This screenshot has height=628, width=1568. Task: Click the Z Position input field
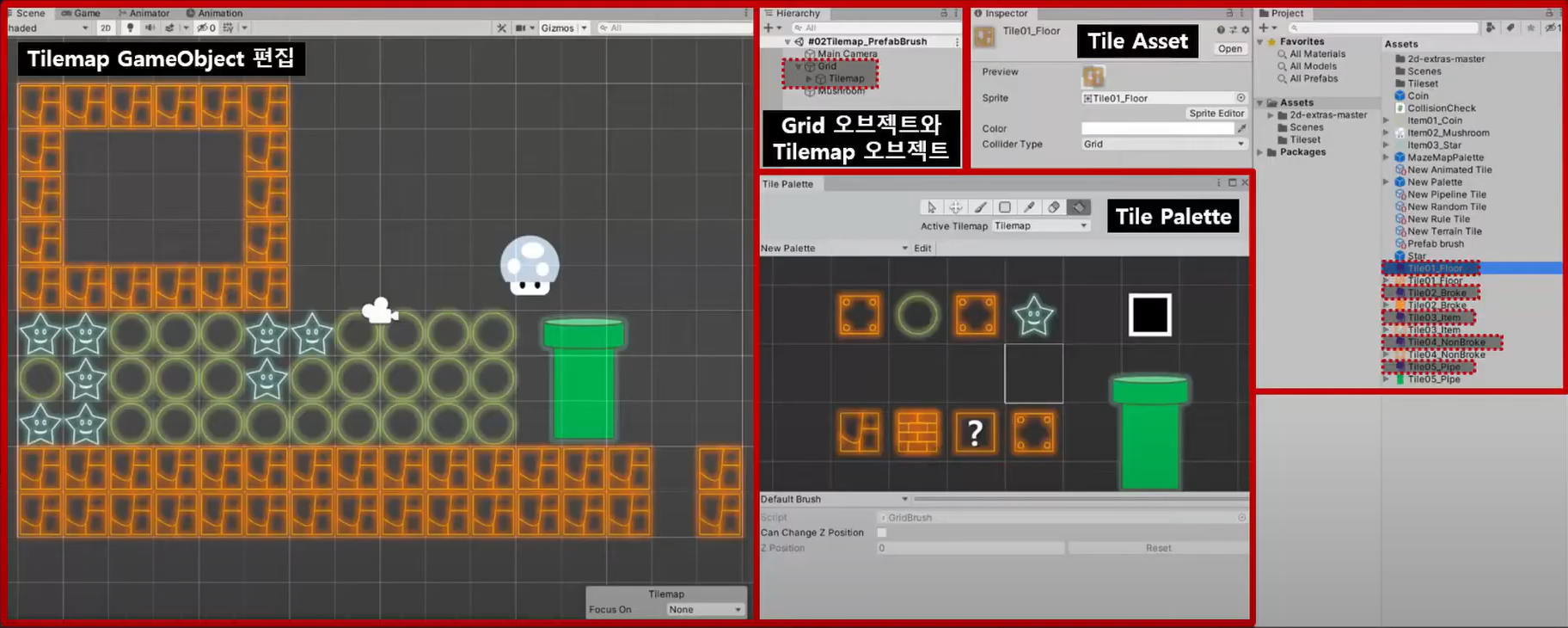[x=970, y=548]
